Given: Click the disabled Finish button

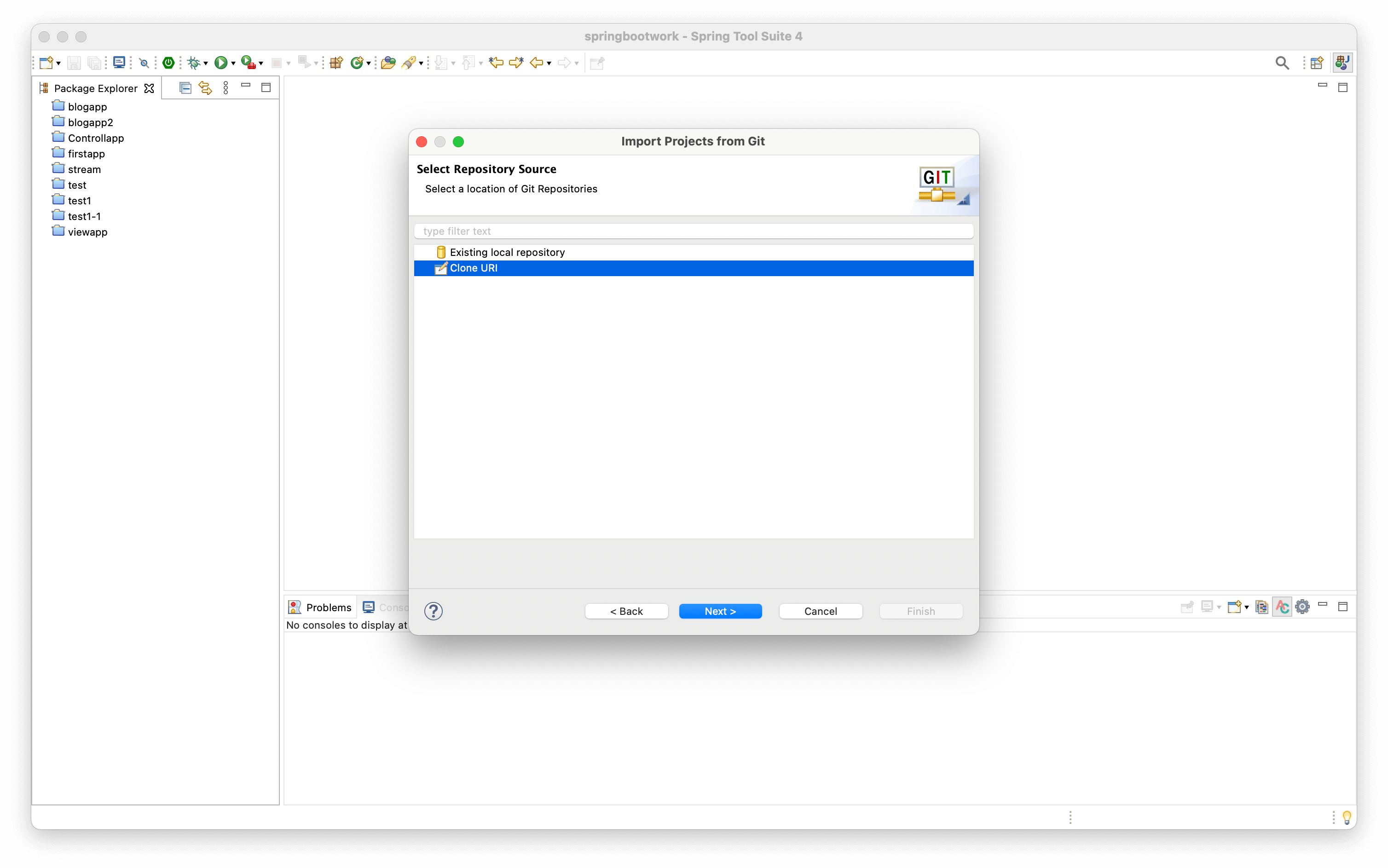Looking at the screenshot, I should pos(921,611).
